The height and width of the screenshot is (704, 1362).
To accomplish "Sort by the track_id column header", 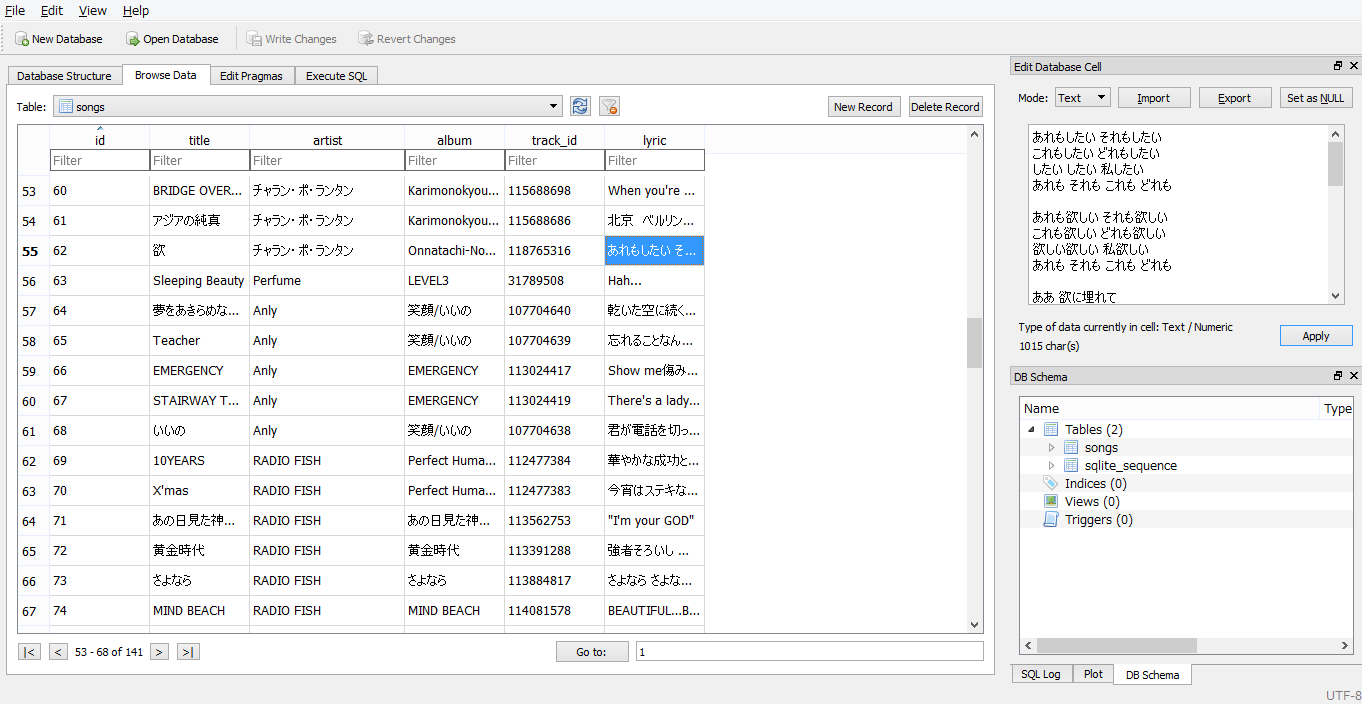I will click(x=554, y=140).
